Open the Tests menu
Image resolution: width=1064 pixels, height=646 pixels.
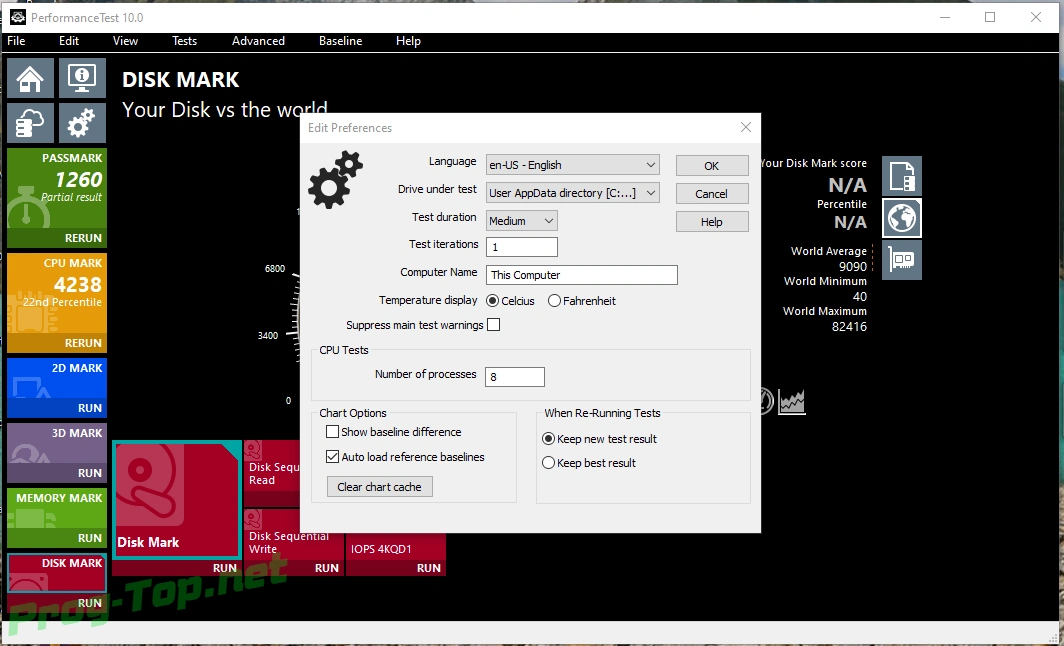[x=185, y=41]
